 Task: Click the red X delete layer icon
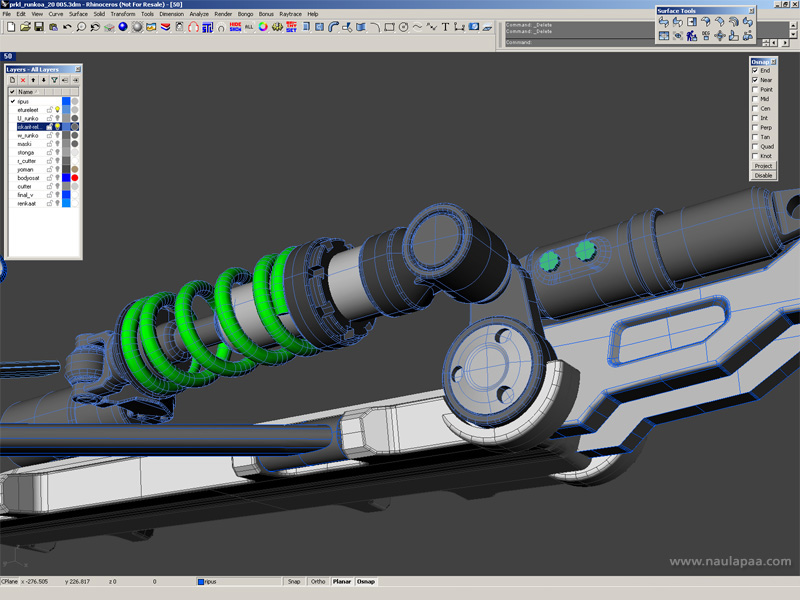(23, 80)
